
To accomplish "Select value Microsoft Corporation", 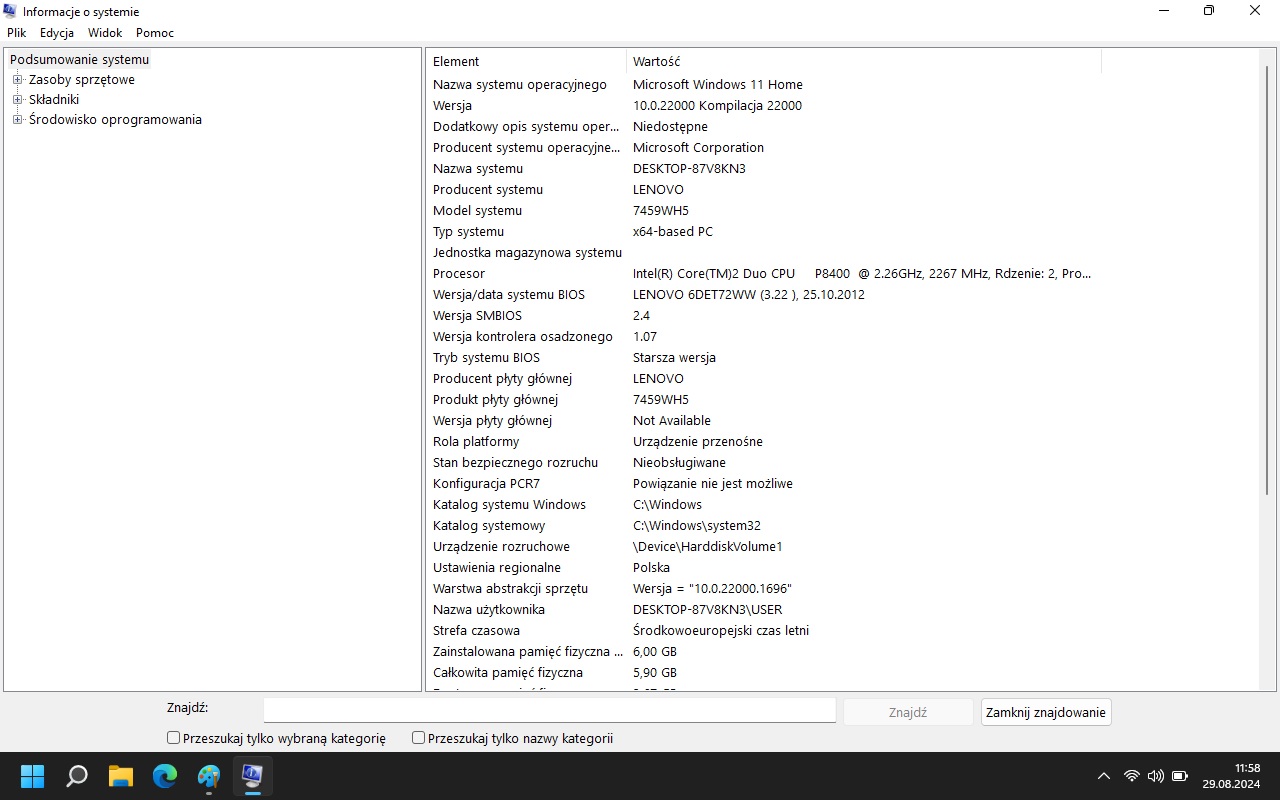I will click(x=698, y=148).
